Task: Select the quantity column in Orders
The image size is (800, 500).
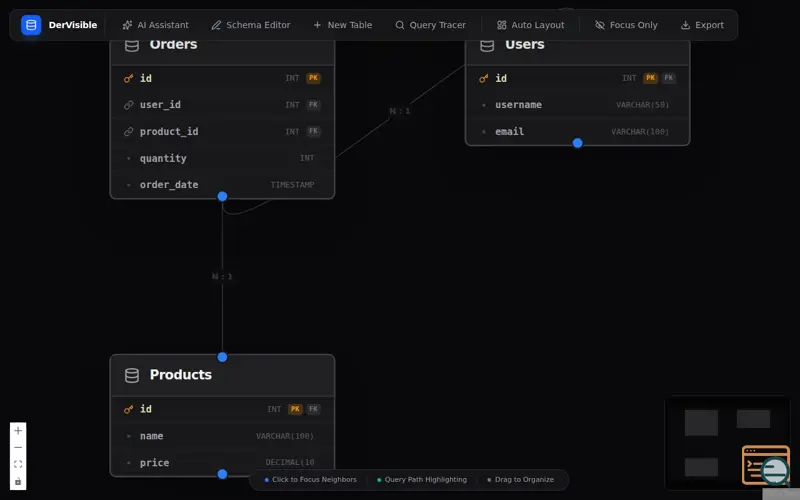Action: [x=222, y=158]
